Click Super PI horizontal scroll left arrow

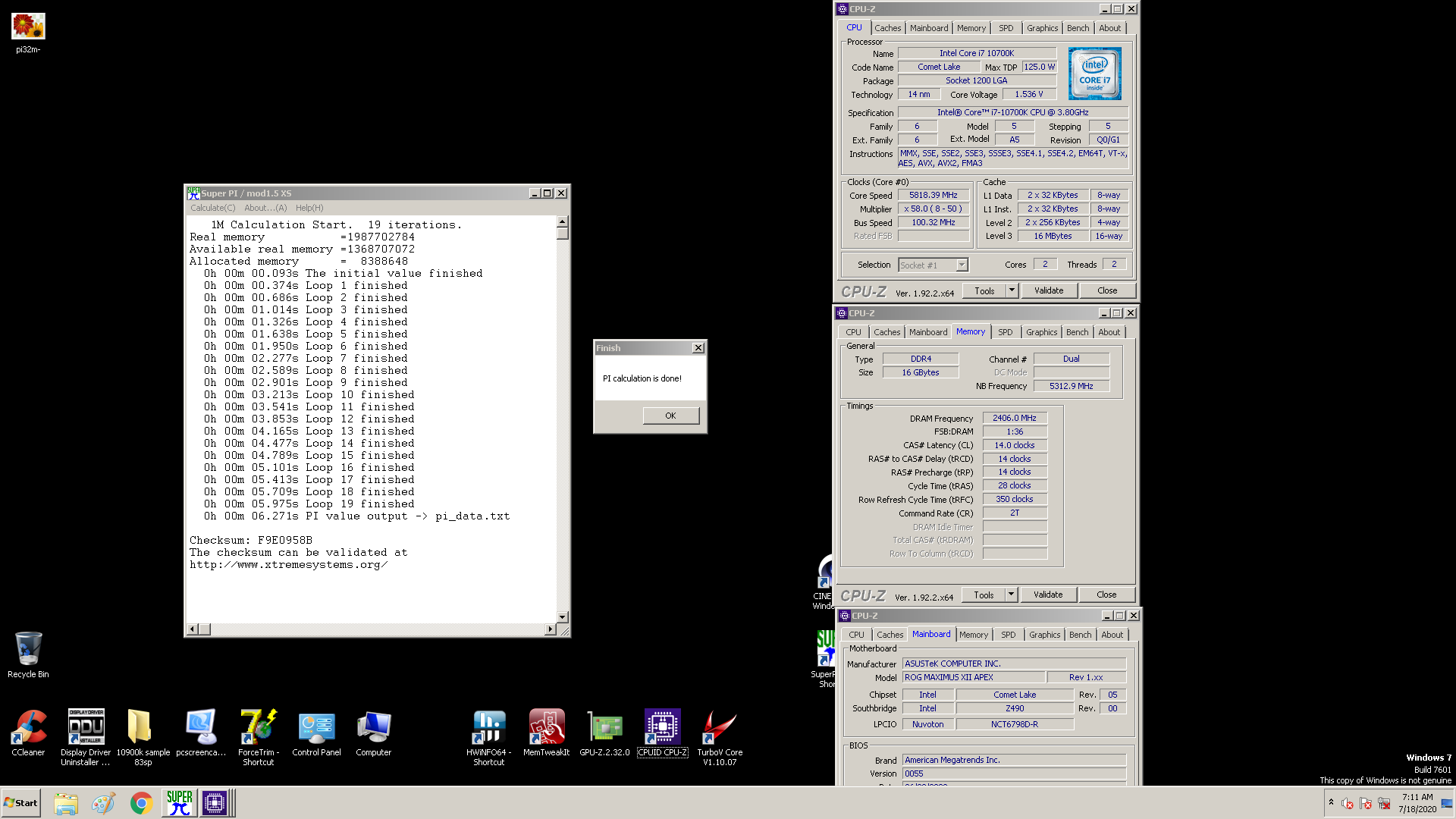[192, 629]
